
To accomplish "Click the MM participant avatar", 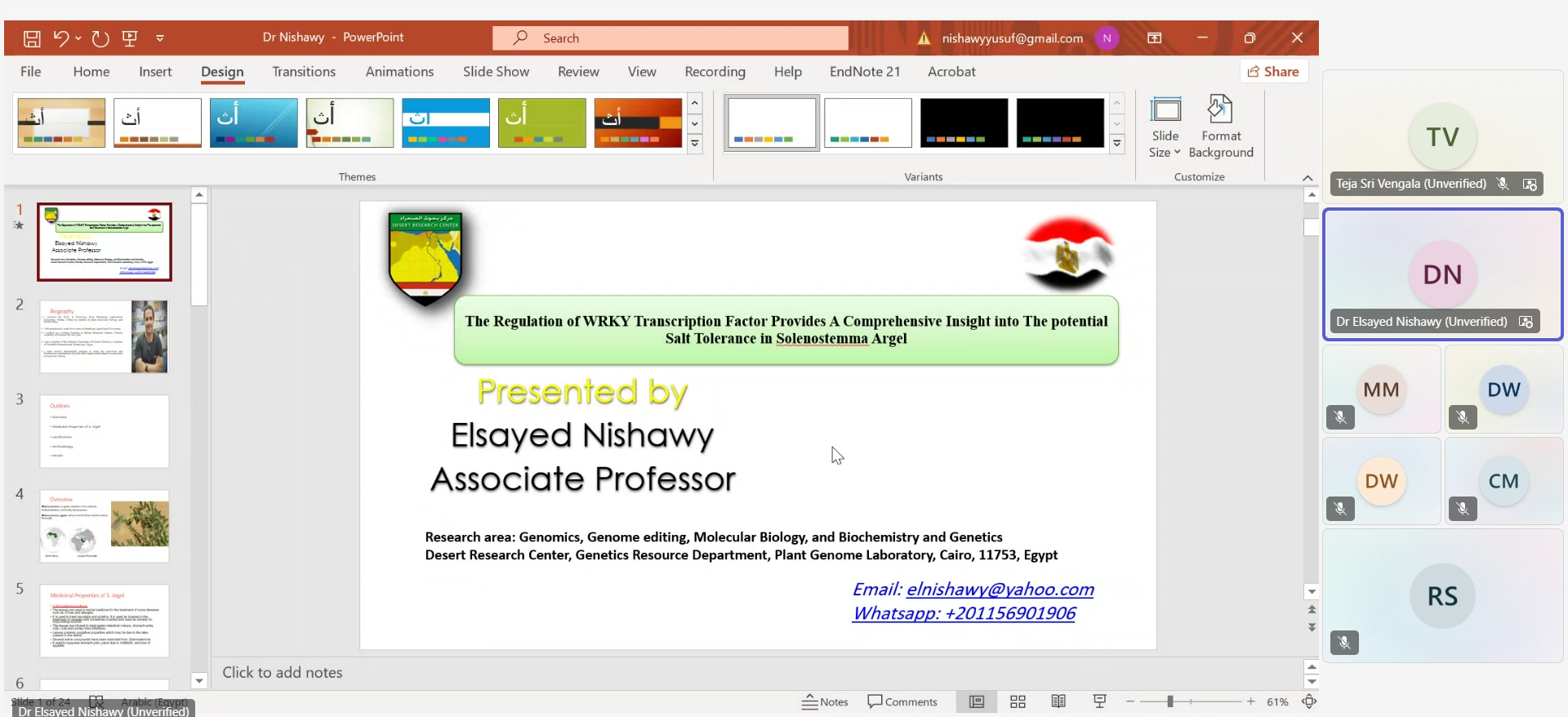I will 1381,390.
